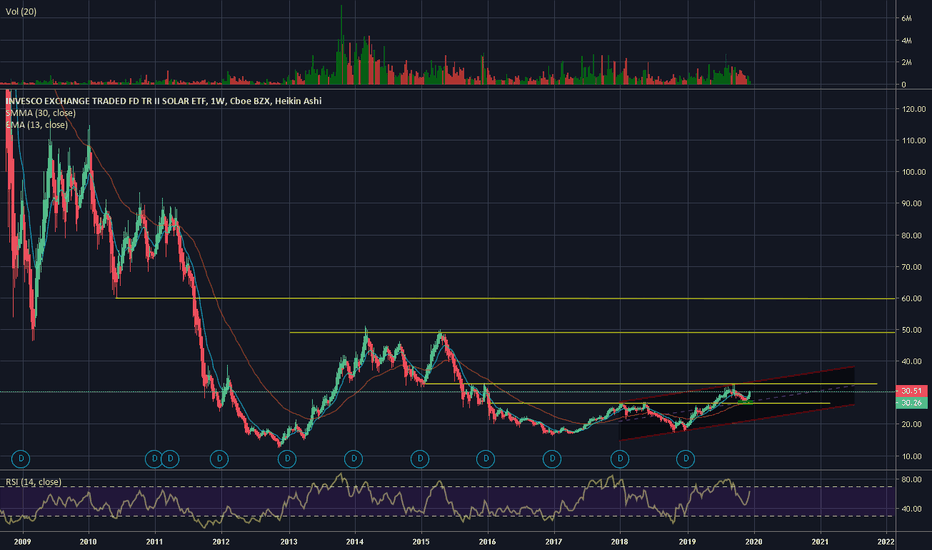Click the 10.00 price axis label
The image size is (932, 550).
[914, 456]
